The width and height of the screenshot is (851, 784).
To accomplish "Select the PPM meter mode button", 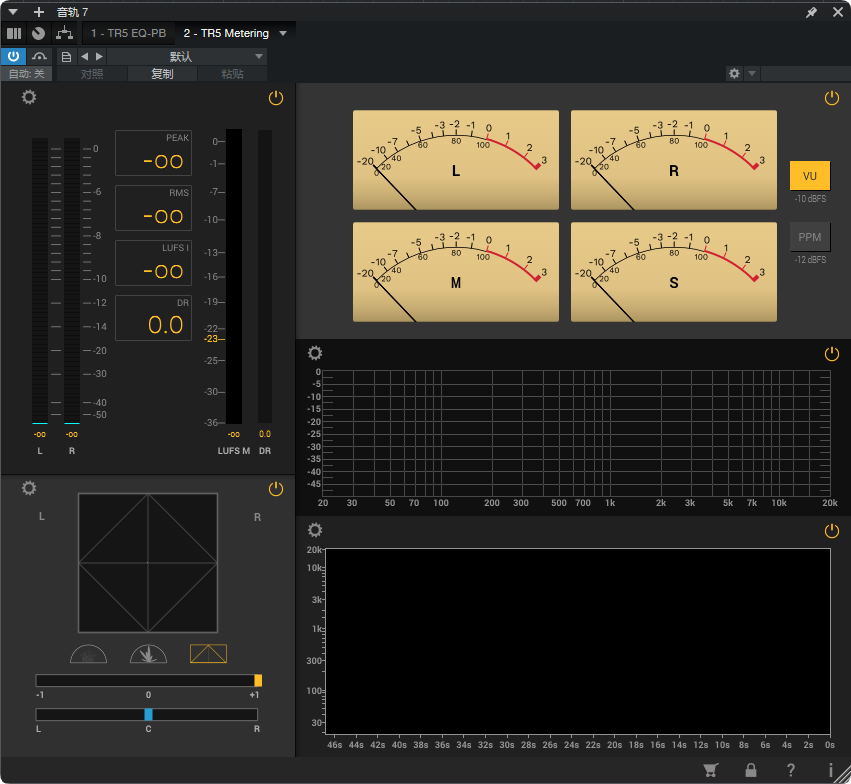I will tap(810, 237).
